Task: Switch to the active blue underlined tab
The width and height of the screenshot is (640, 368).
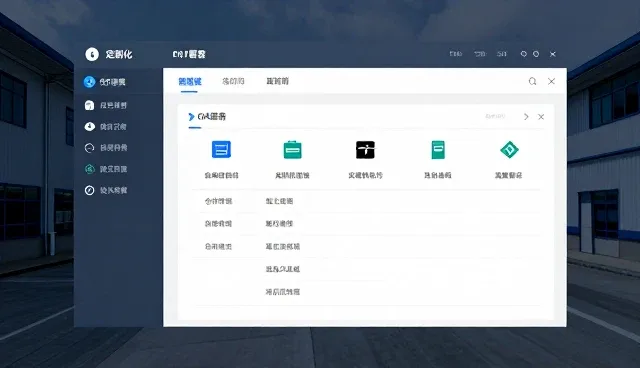Action: [x=190, y=81]
